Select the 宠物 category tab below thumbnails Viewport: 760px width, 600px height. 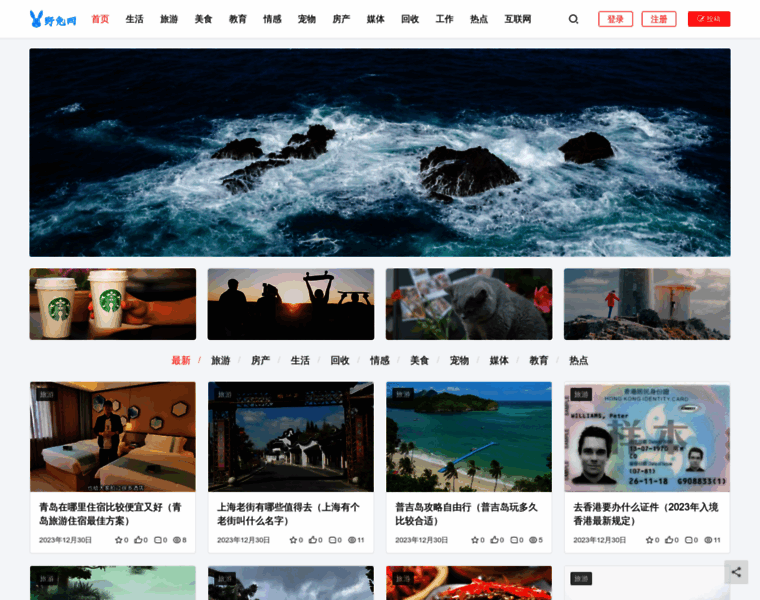pos(459,361)
